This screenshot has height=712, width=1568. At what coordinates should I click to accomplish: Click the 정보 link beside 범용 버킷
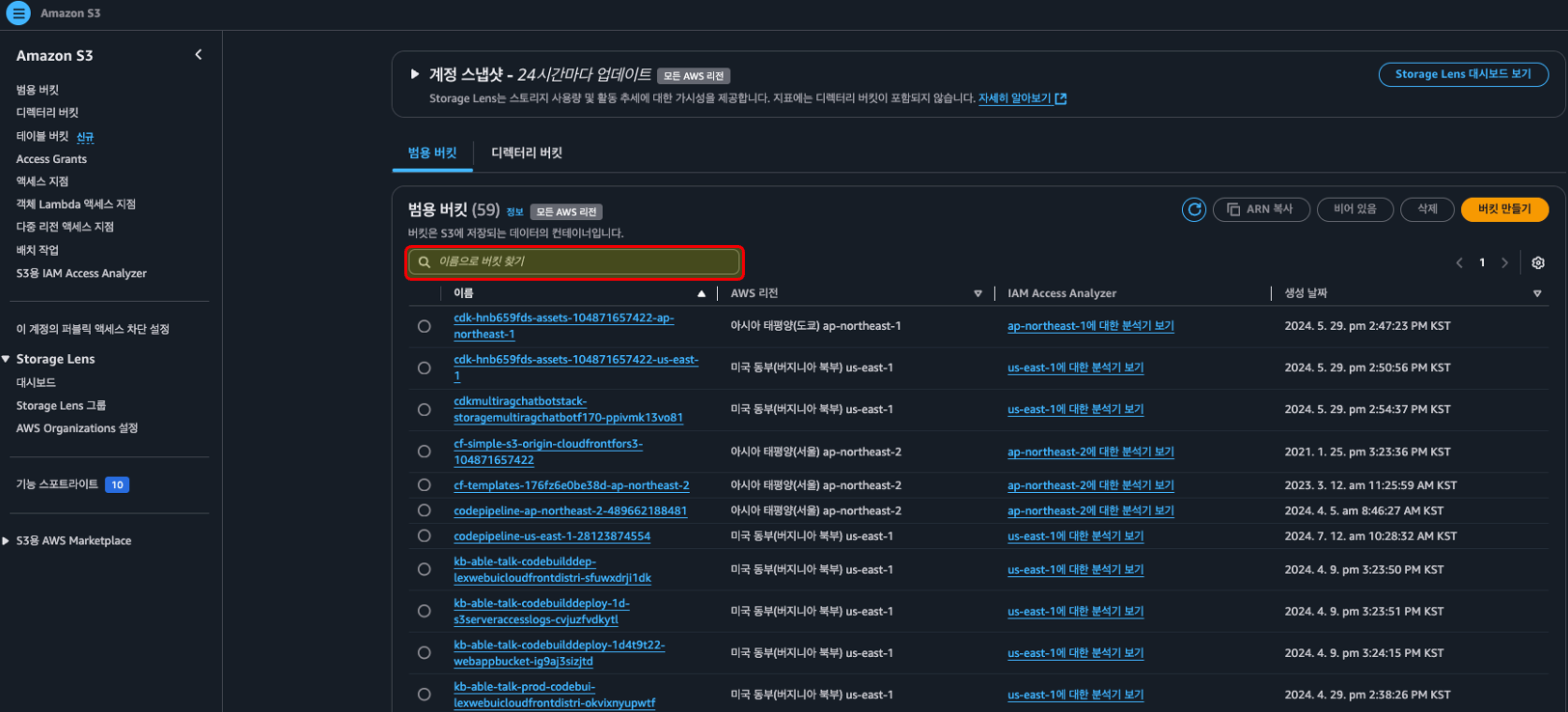tap(514, 212)
